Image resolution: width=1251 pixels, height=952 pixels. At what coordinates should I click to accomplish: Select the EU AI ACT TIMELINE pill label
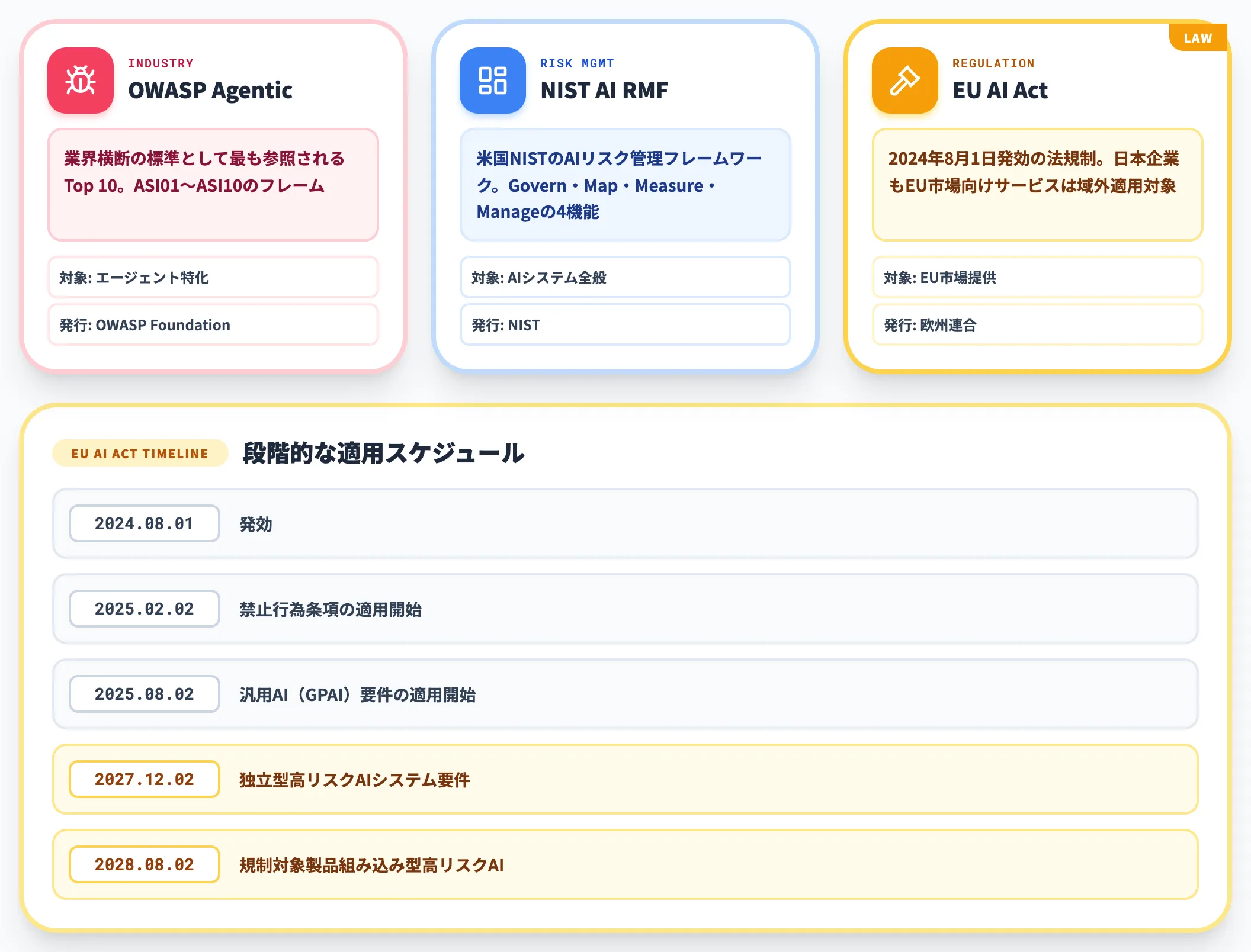pos(140,454)
